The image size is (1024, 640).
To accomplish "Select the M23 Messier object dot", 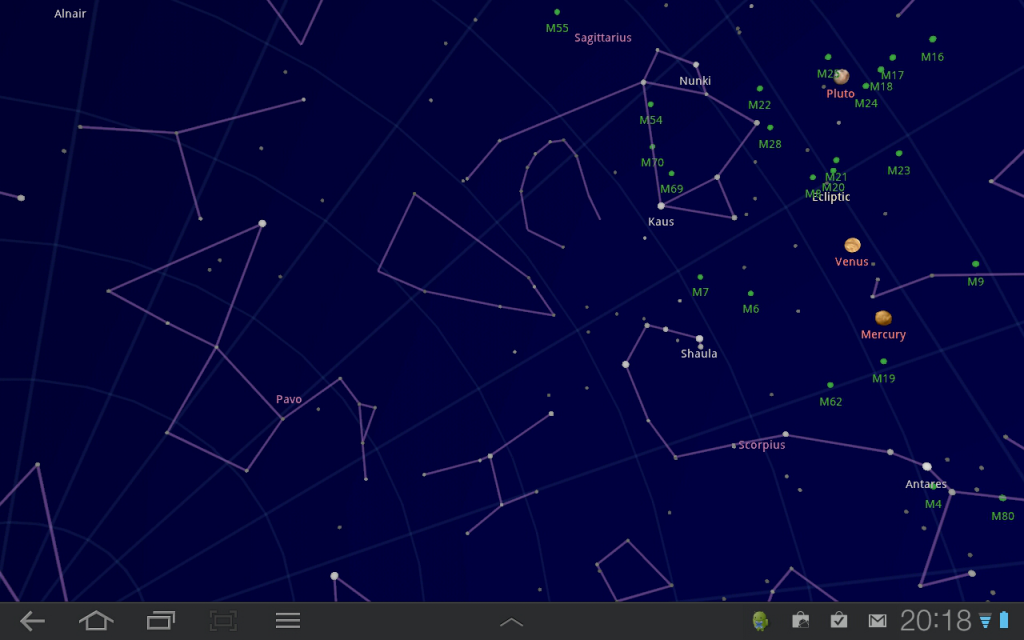I will pos(899,153).
